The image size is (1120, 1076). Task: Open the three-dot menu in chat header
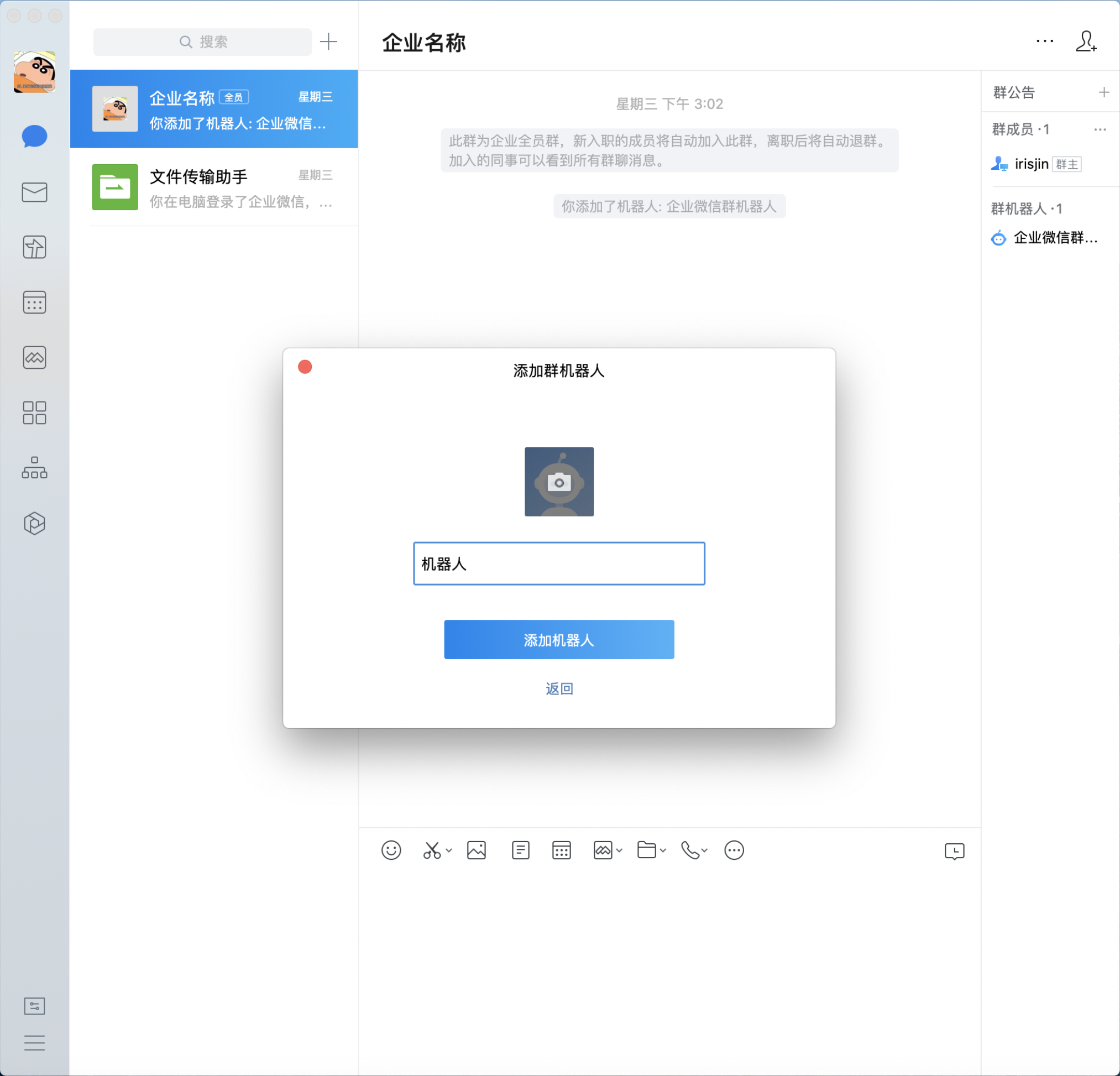coord(1045,41)
